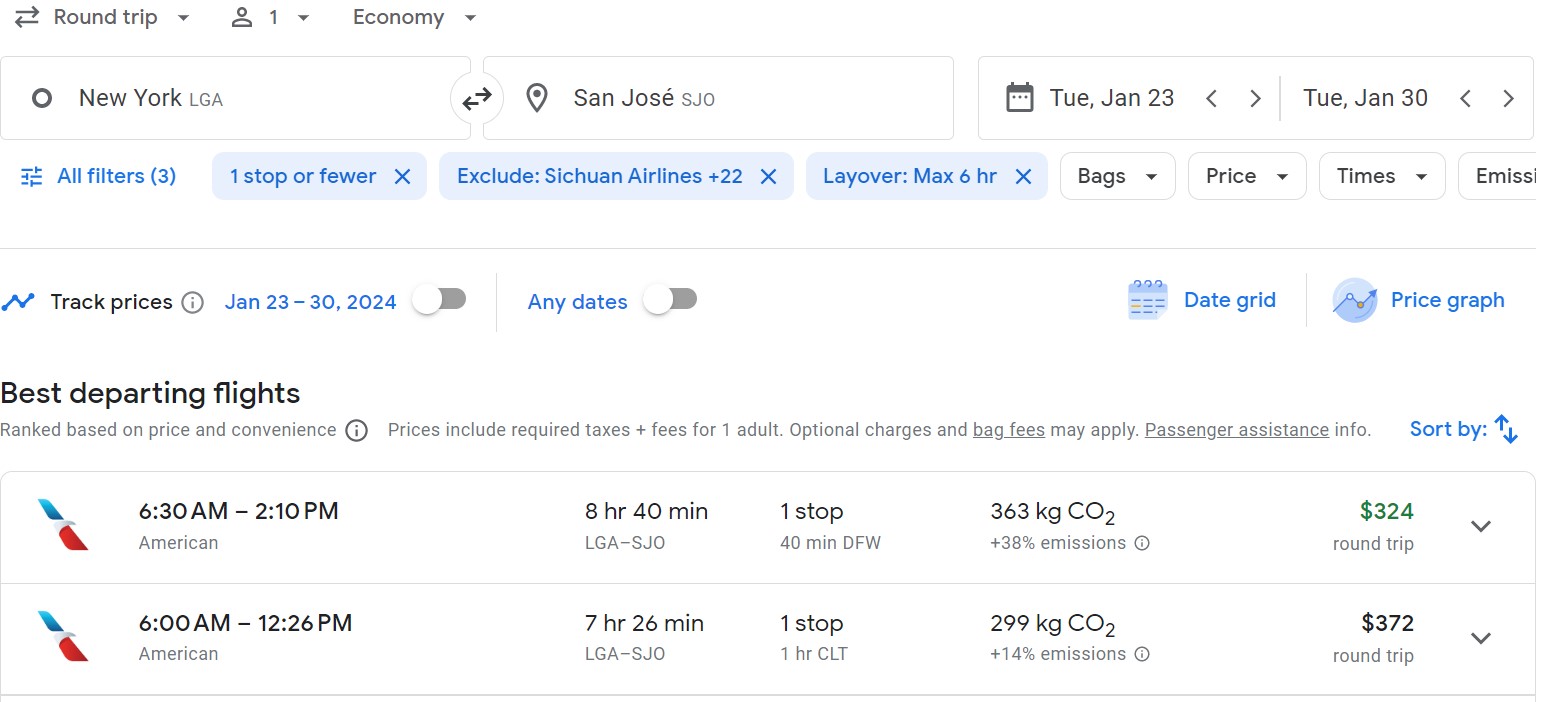Enable the Track prices toggle
This screenshot has height=702, width=1564.
coord(440,301)
